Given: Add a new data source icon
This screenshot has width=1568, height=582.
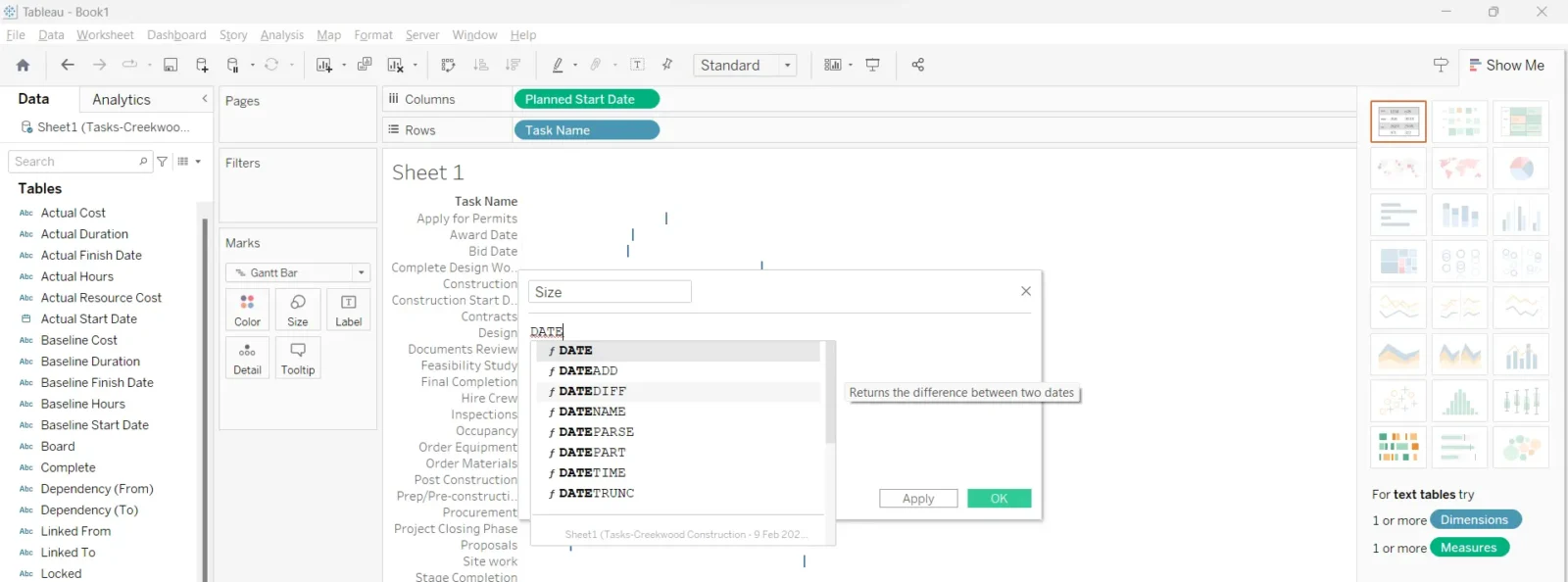Looking at the screenshot, I should (x=202, y=65).
